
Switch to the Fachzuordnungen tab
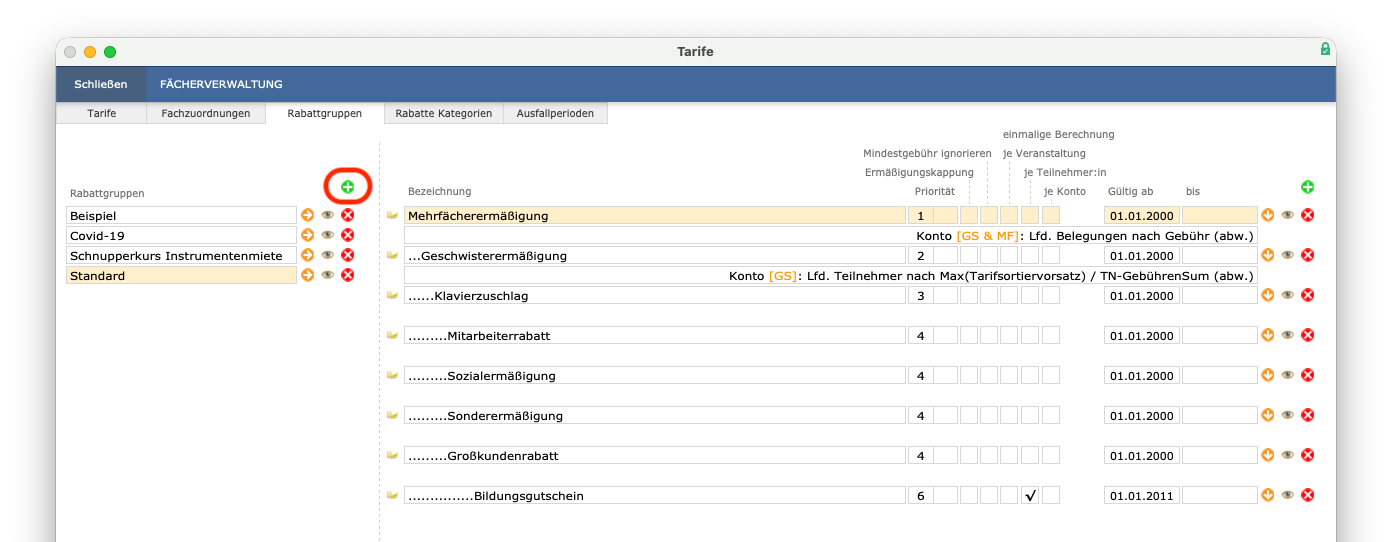(206, 113)
